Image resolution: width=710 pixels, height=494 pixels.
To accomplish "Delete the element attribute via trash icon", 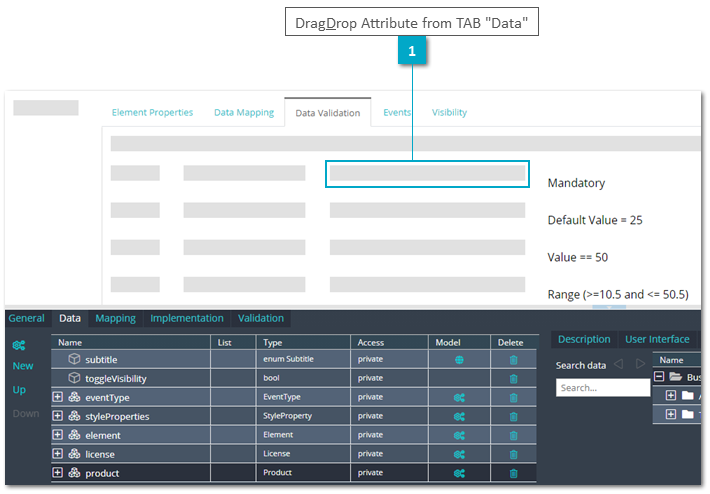I will (513, 436).
